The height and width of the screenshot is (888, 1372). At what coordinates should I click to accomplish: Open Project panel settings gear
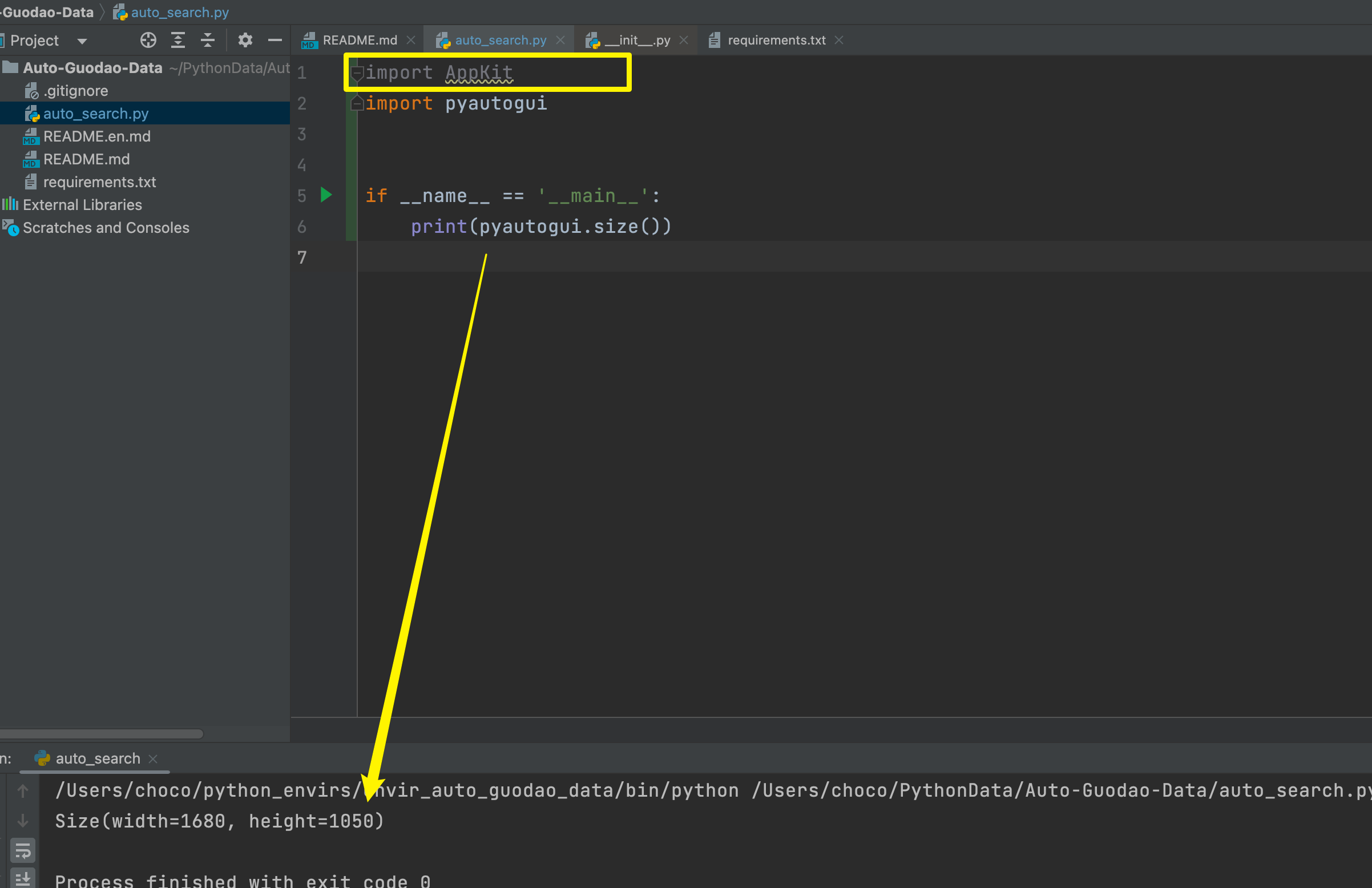point(245,40)
